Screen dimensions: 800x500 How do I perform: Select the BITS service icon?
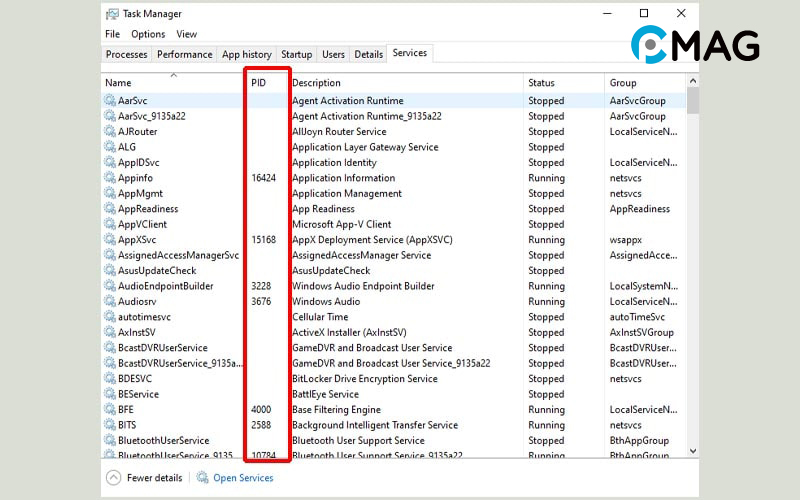[x=110, y=424]
